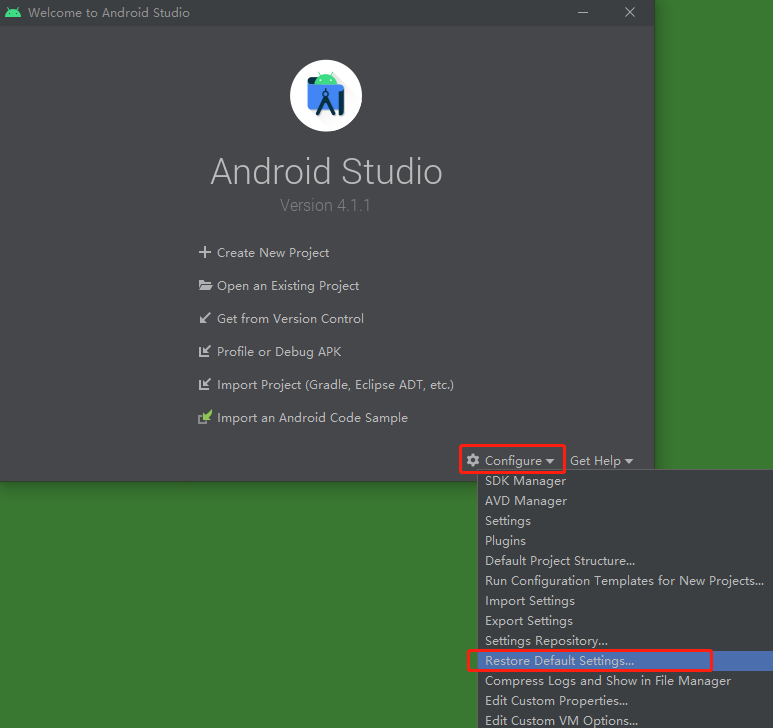The height and width of the screenshot is (728, 773).
Task: Click the green icon beside Import an Android Code Sample
Action: coord(205,417)
